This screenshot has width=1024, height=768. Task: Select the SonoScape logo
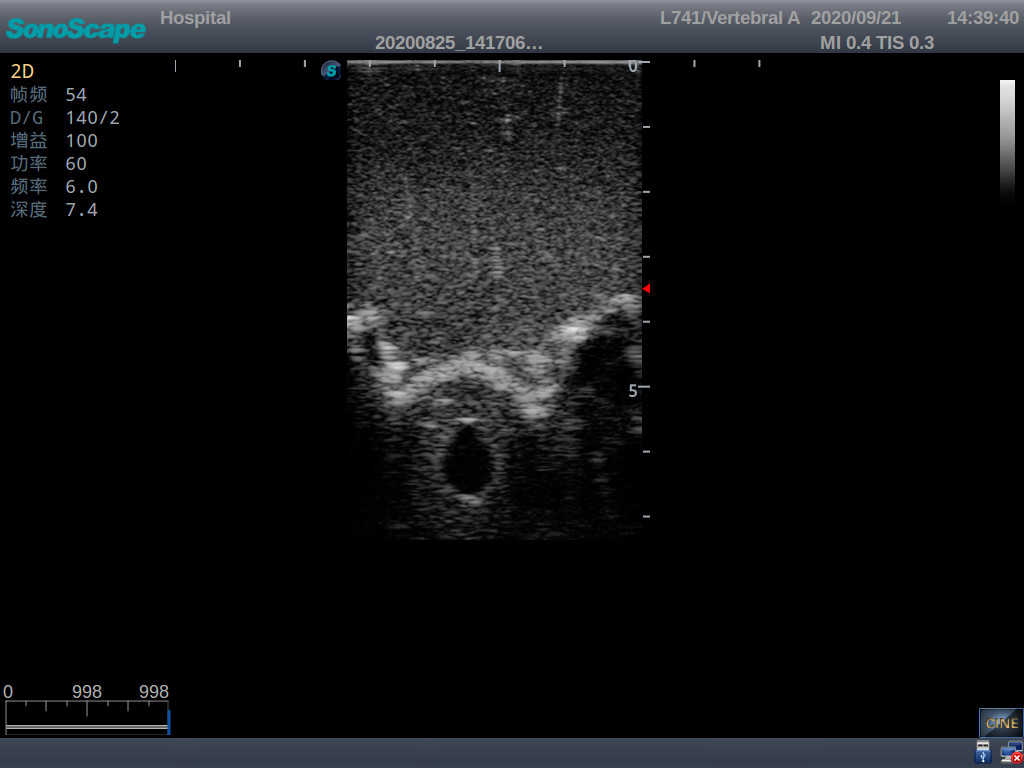click(75, 30)
